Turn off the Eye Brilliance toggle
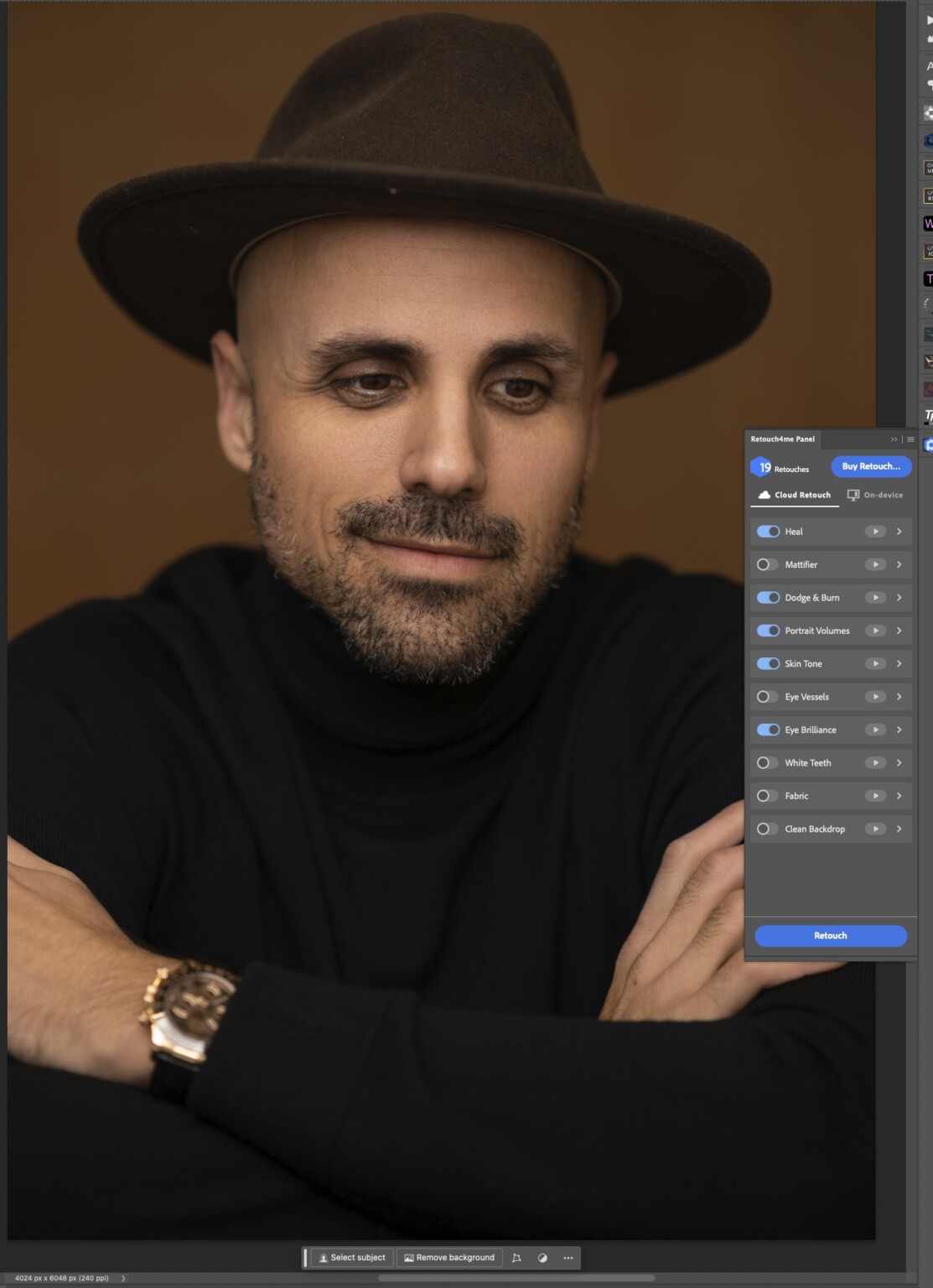933x1288 pixels. [x=768, y=730]
